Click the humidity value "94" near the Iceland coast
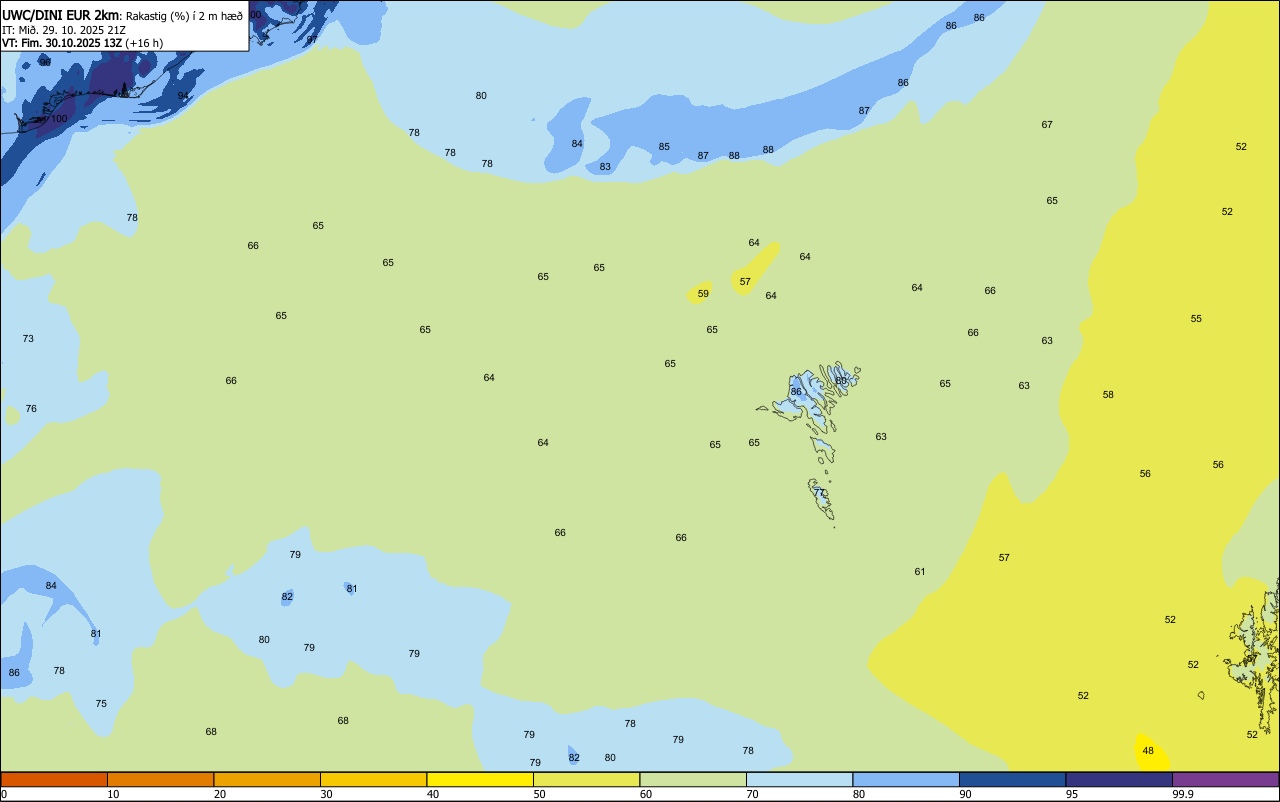 click(x=183, y=96)
